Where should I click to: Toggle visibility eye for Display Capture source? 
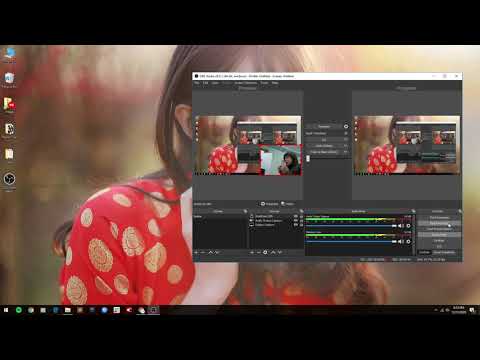point(296,225)
